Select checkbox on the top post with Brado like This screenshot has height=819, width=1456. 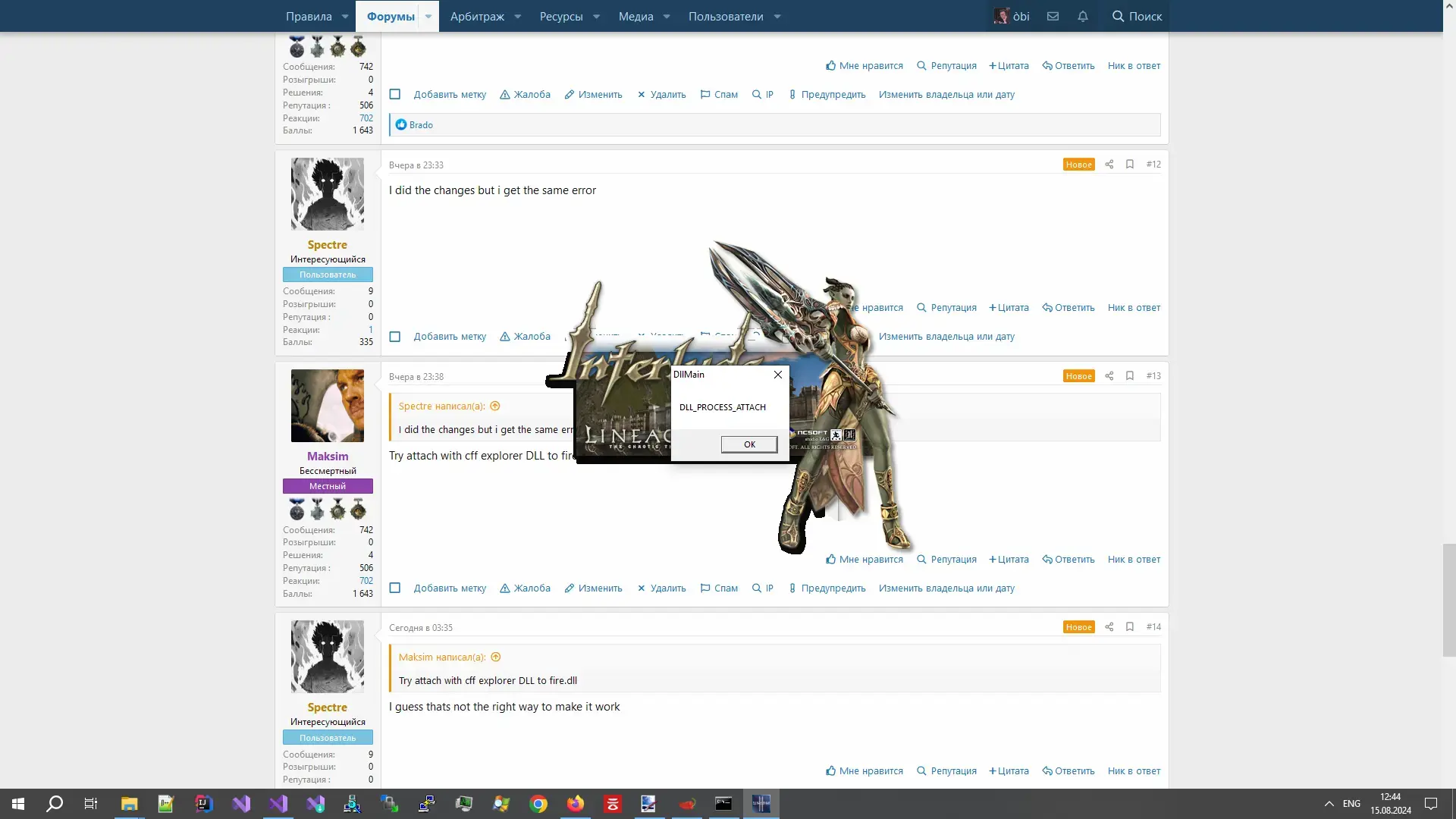pyautogui.click(x=395, y=95)
